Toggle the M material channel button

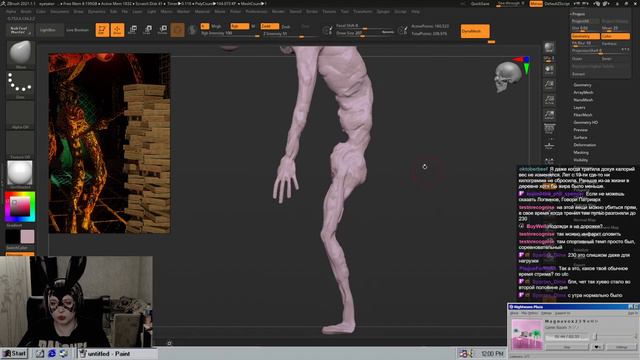tap(253, 26)
